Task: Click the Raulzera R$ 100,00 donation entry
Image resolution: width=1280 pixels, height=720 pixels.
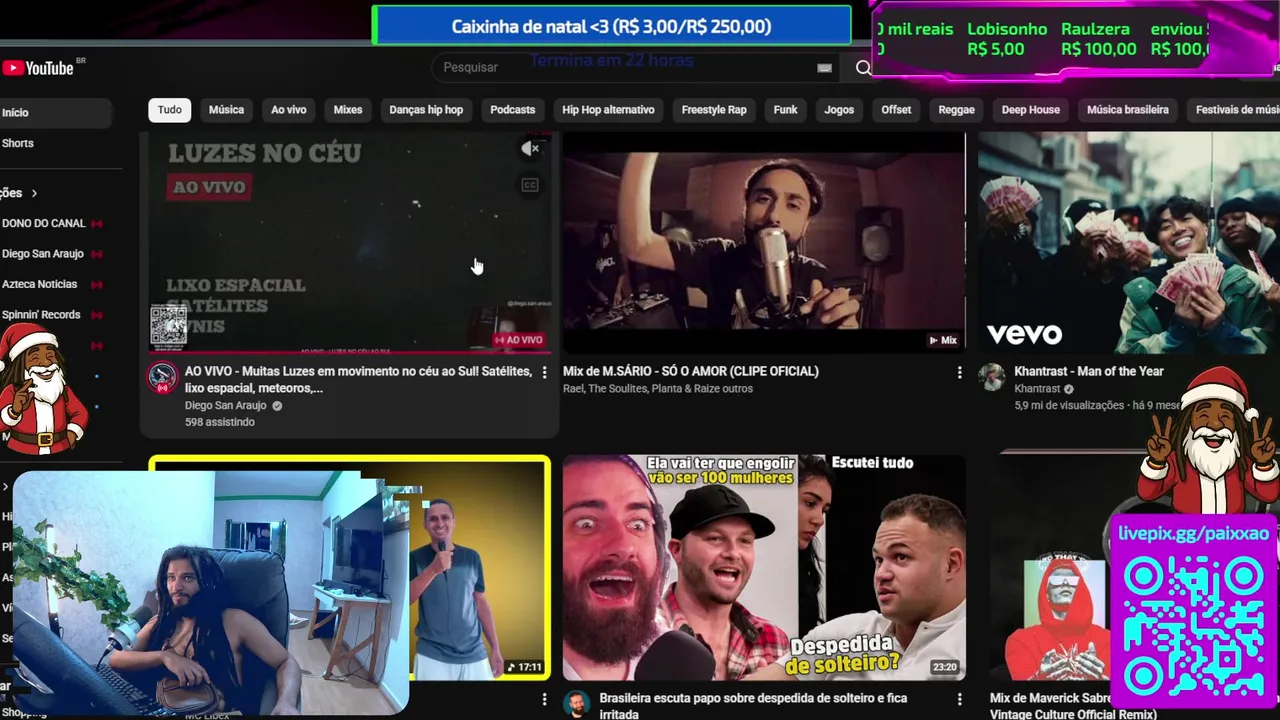Action: (x=1098, y=39)
